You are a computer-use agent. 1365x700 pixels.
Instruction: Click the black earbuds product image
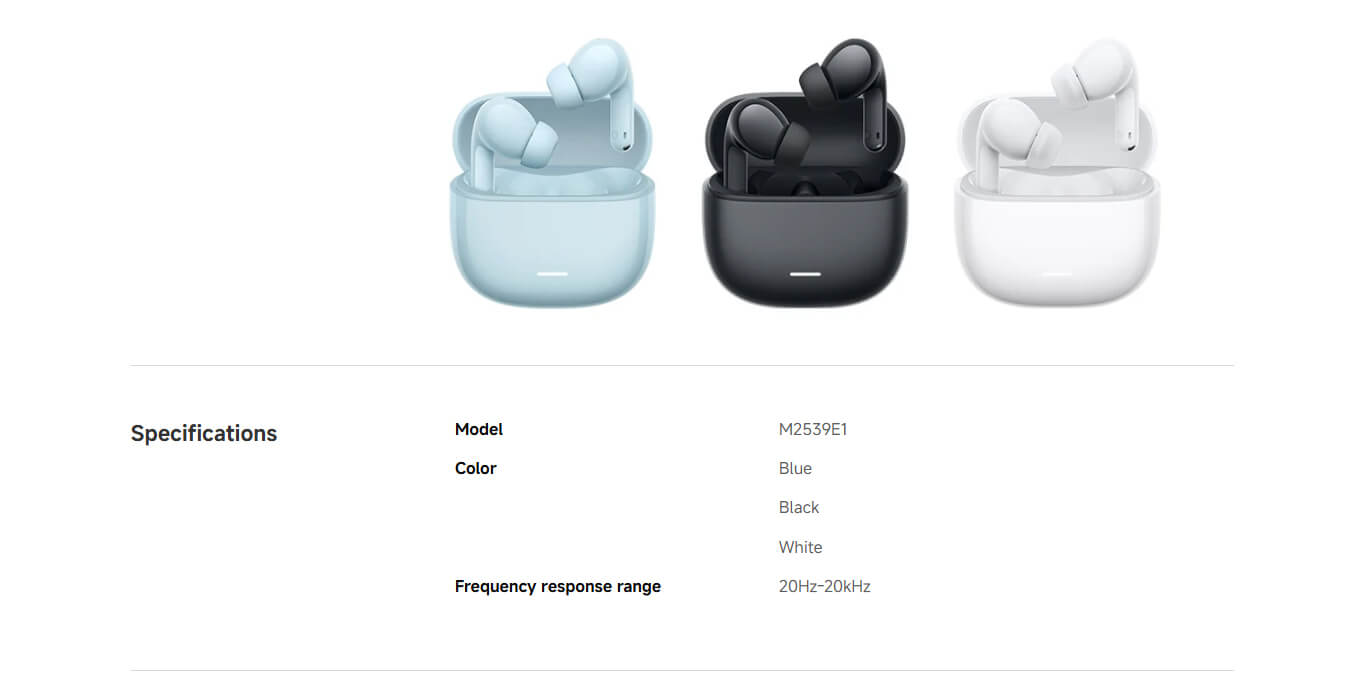pyautogui.click(x=805, y=172)
